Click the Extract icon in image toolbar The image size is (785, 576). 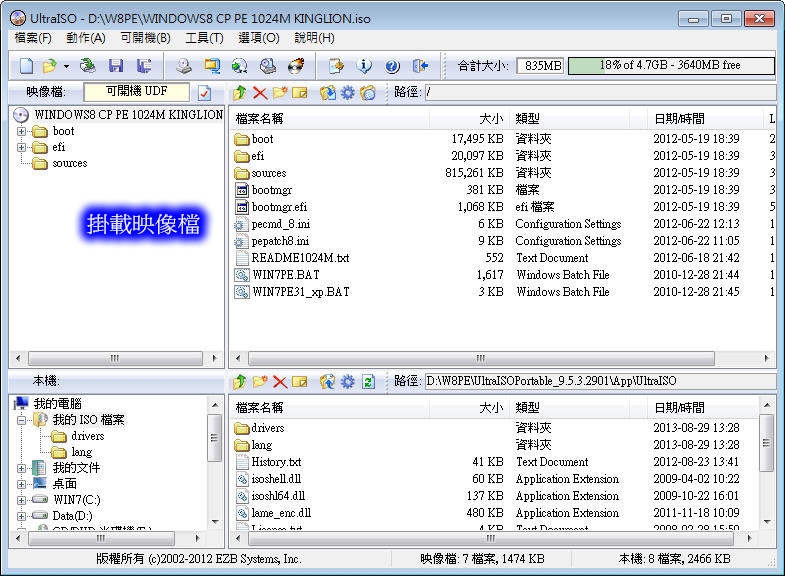[327, 92]
